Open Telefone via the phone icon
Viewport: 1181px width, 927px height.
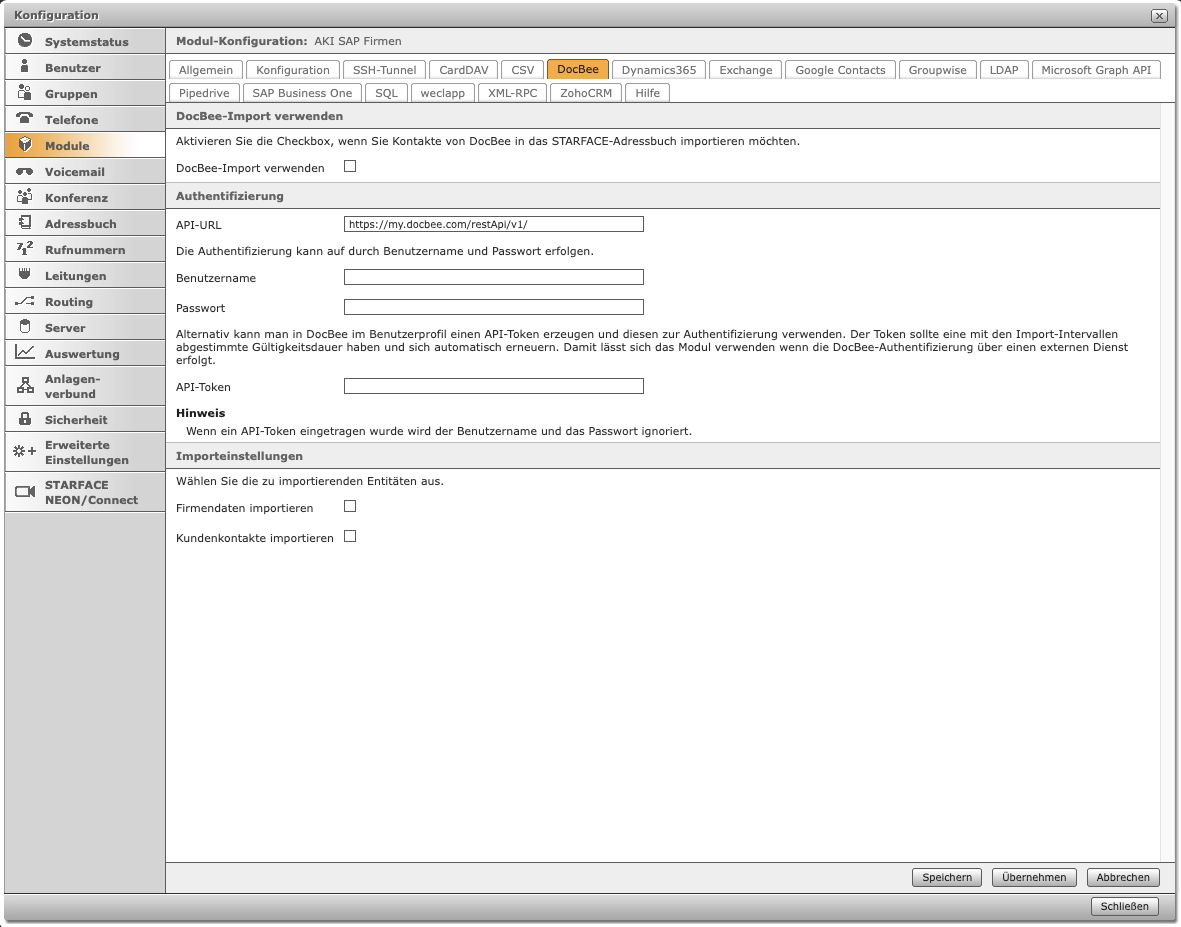(26, 119)
